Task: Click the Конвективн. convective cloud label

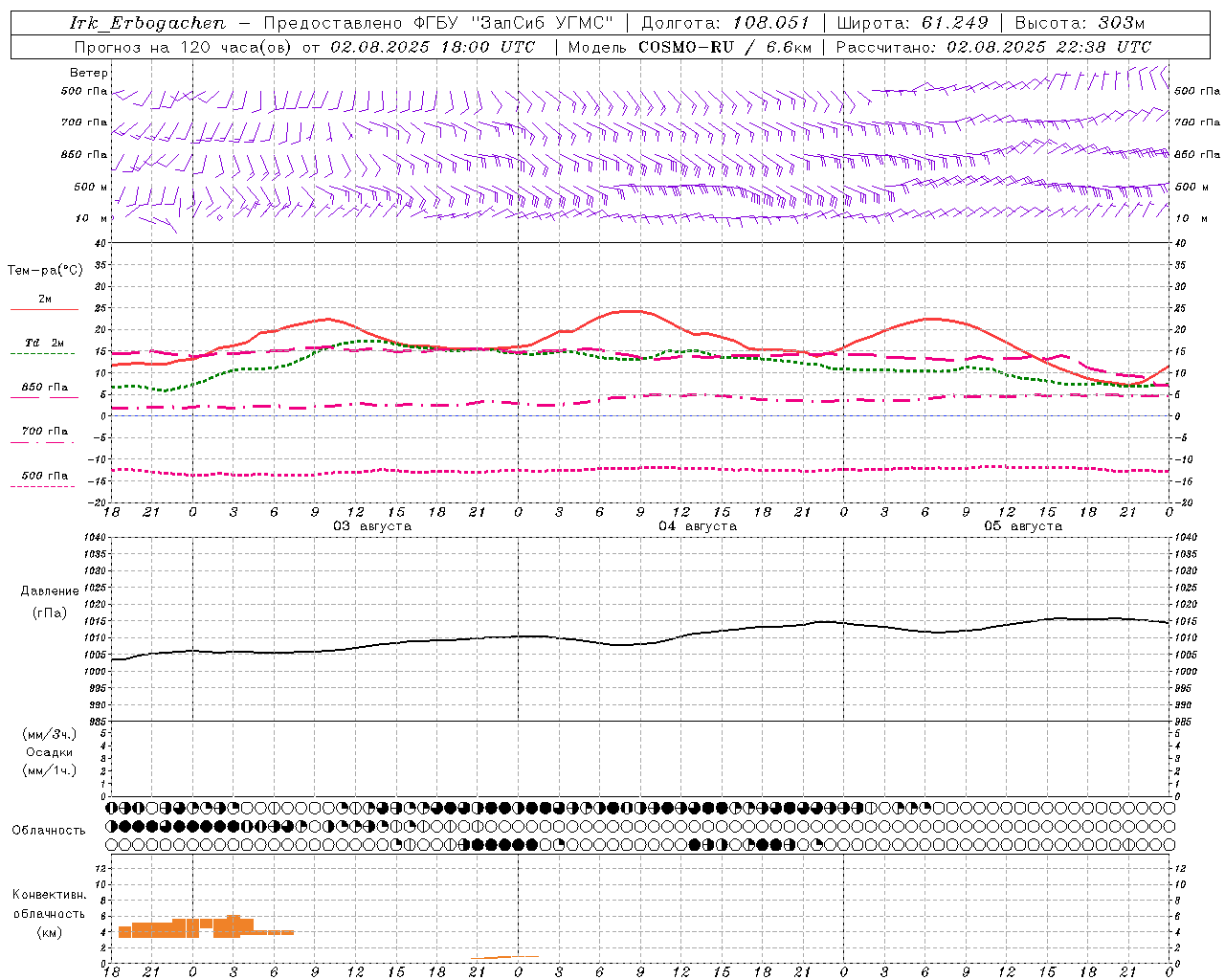Action: (x=50, y=895)
